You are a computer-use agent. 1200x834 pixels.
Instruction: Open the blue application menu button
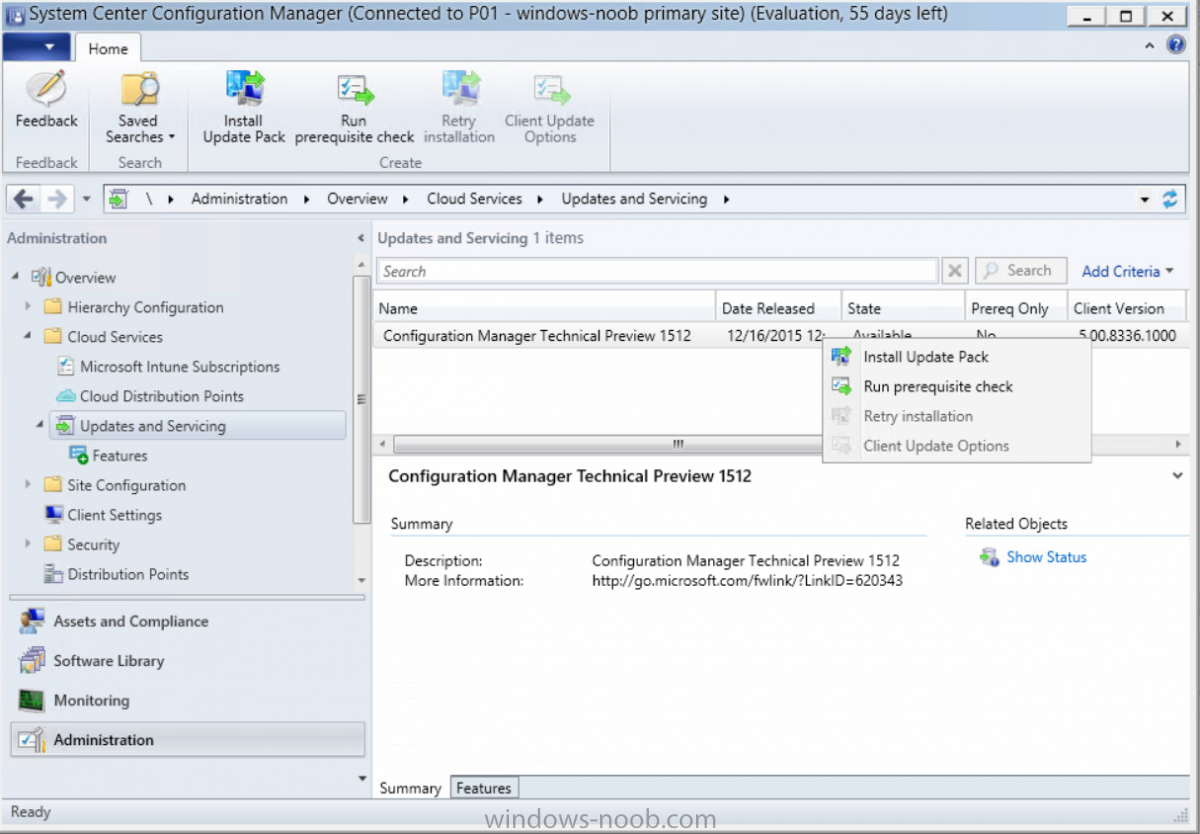coord(37,47)
